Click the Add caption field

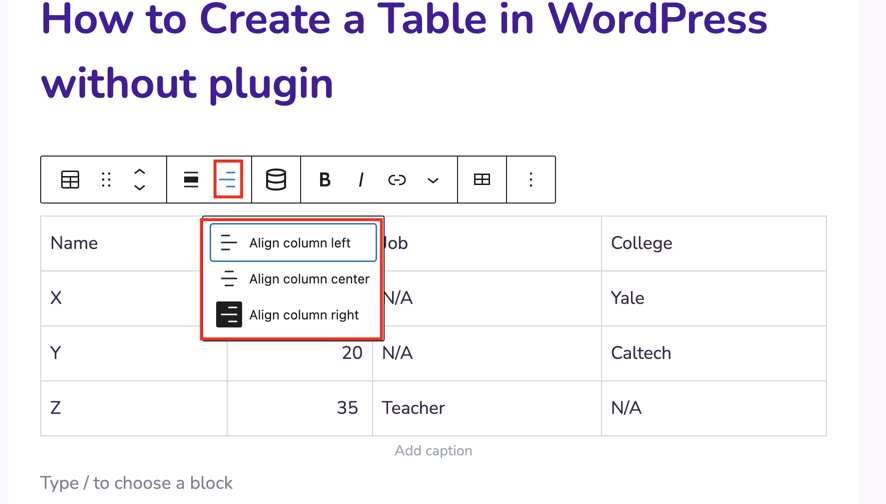[433, 450]
